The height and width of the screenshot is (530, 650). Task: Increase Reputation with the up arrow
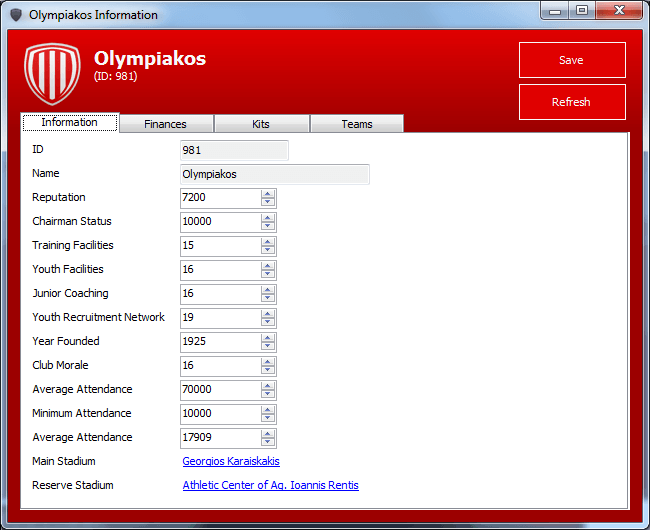(268, 194)
